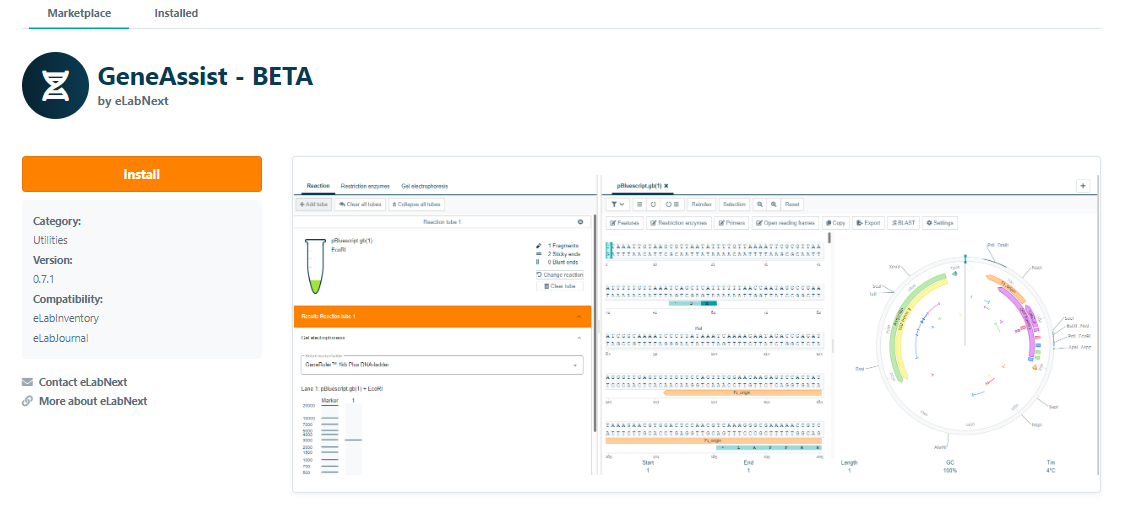Close the pBluescript.gb(1) tab with its X icon
This screenshot has width=1127, height=508.
(666, 186)
